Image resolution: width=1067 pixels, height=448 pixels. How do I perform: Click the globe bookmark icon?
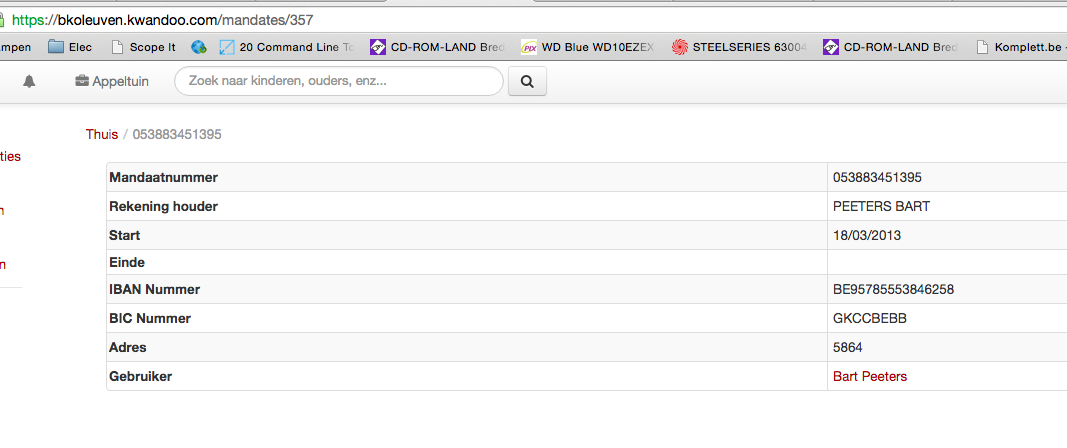[199, 47]
